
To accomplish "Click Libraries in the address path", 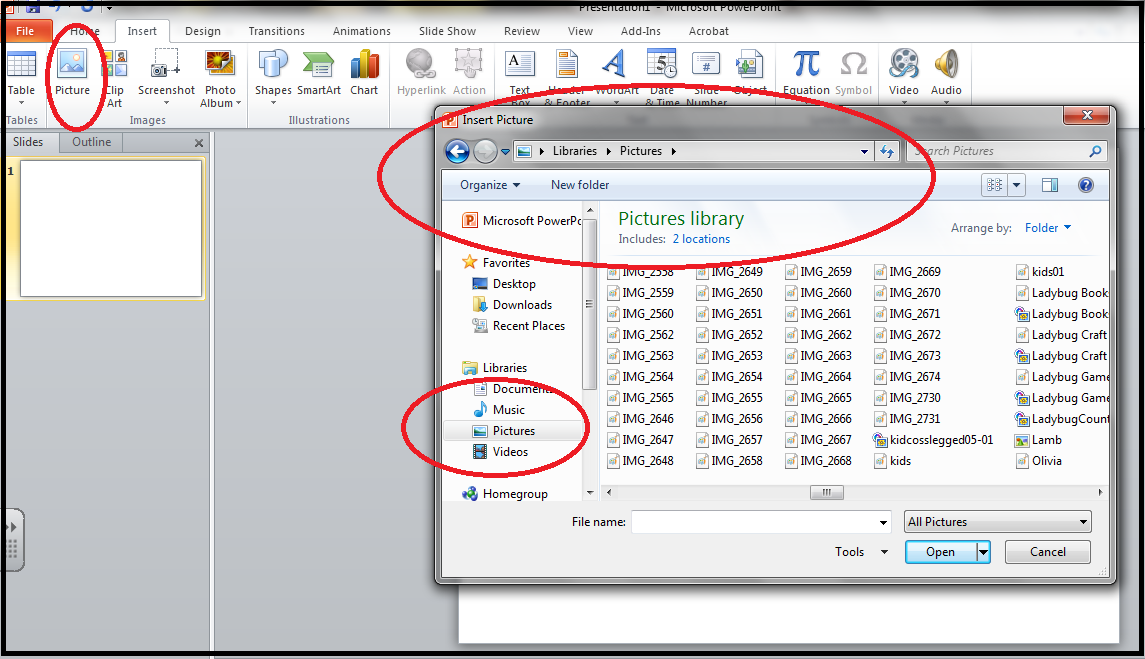I will click(574, 151).
